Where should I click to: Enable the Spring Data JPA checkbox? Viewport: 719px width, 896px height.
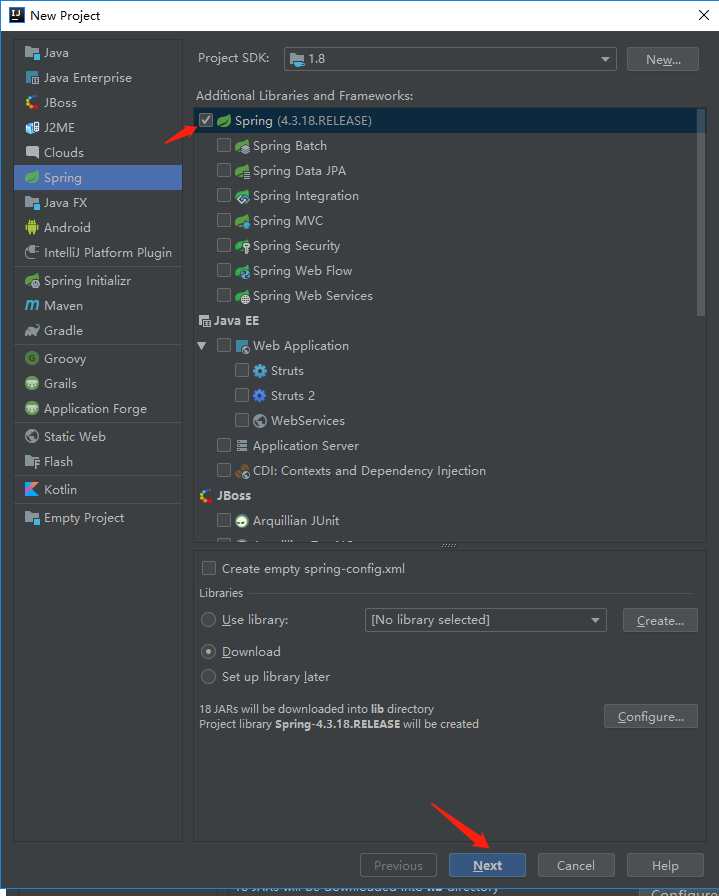224,170
